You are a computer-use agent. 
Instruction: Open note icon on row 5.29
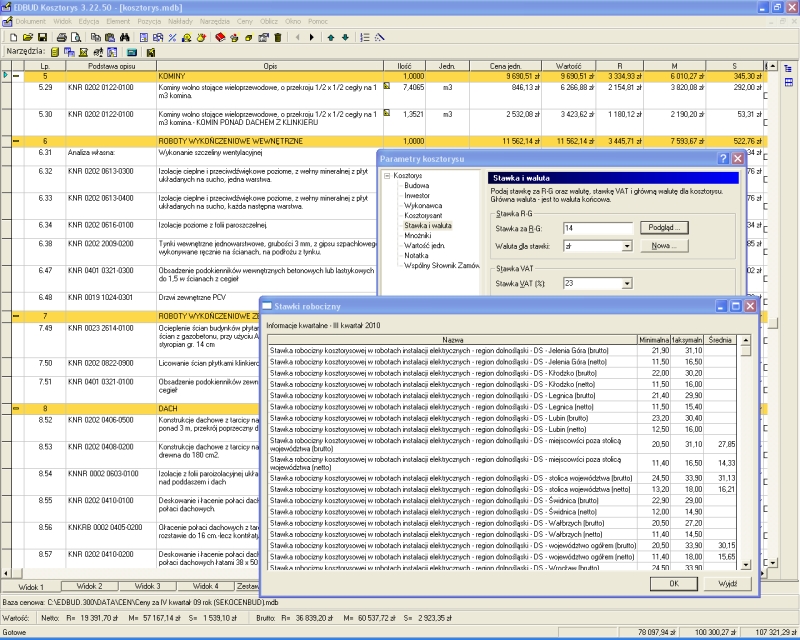(387, 86)
